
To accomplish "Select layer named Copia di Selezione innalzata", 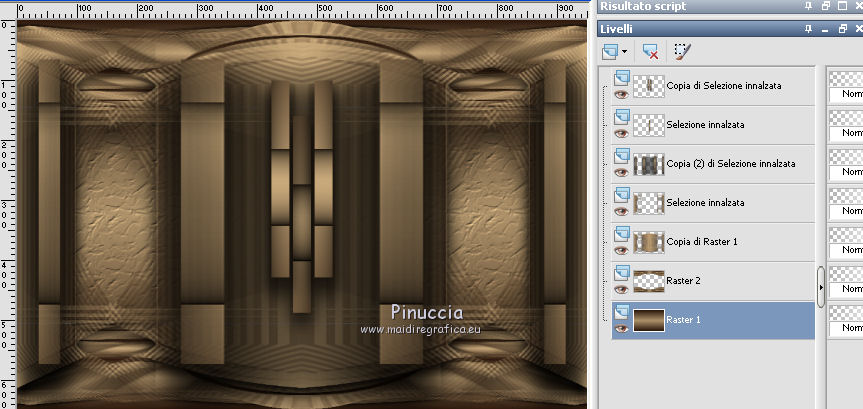I will click(724, 86).
